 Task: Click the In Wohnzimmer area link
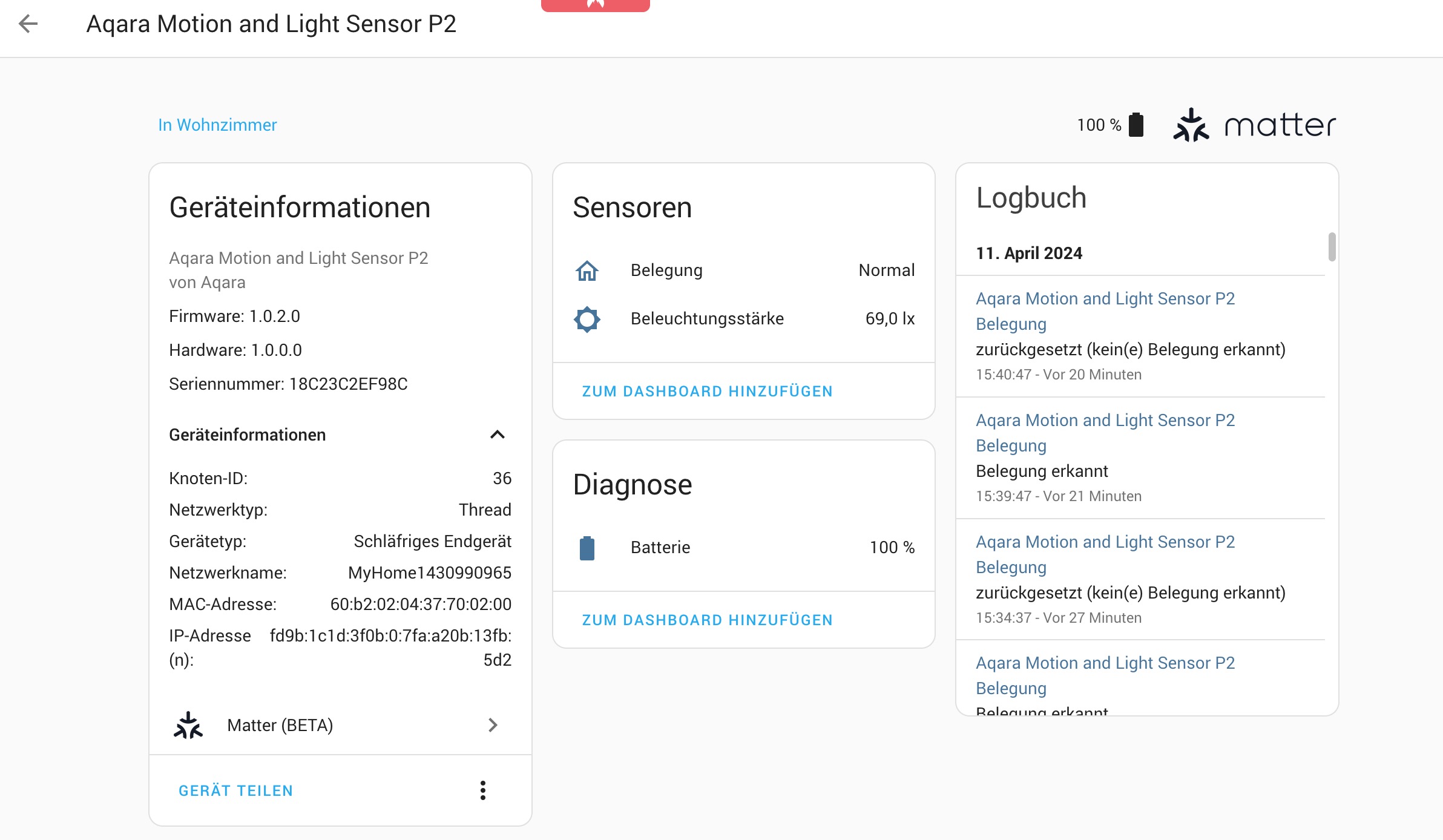click(217, 125)
